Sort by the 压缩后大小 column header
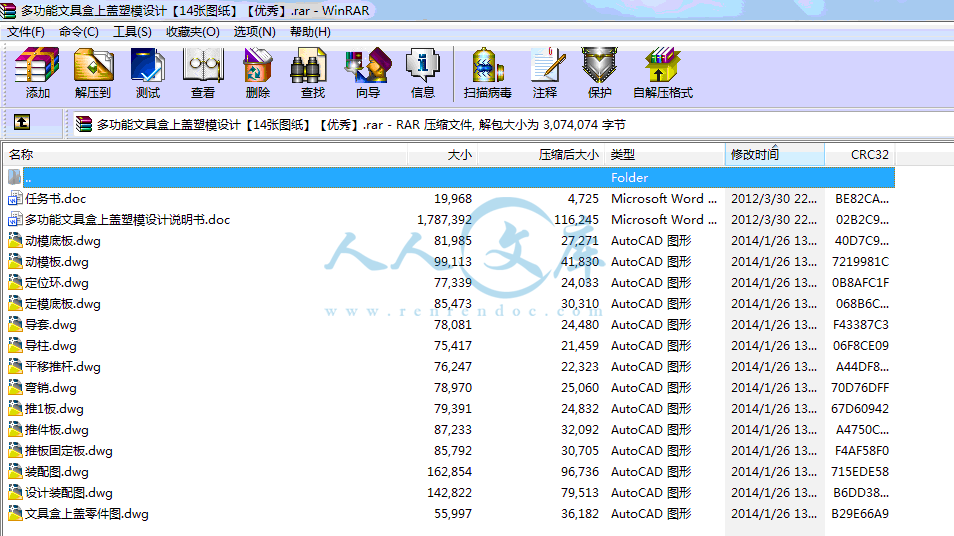Screen dimensions: 954x536 tap(541, 155)
